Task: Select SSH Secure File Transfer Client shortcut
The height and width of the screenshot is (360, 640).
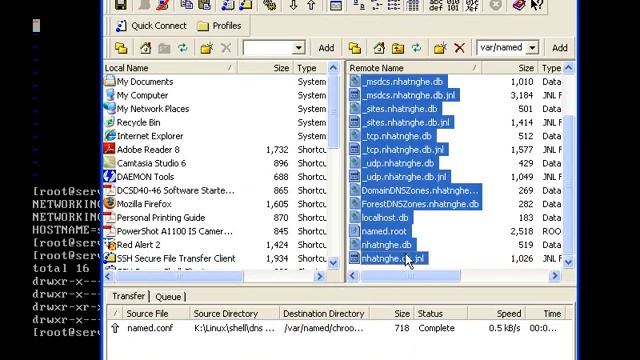Action: [x=176, y=258]
